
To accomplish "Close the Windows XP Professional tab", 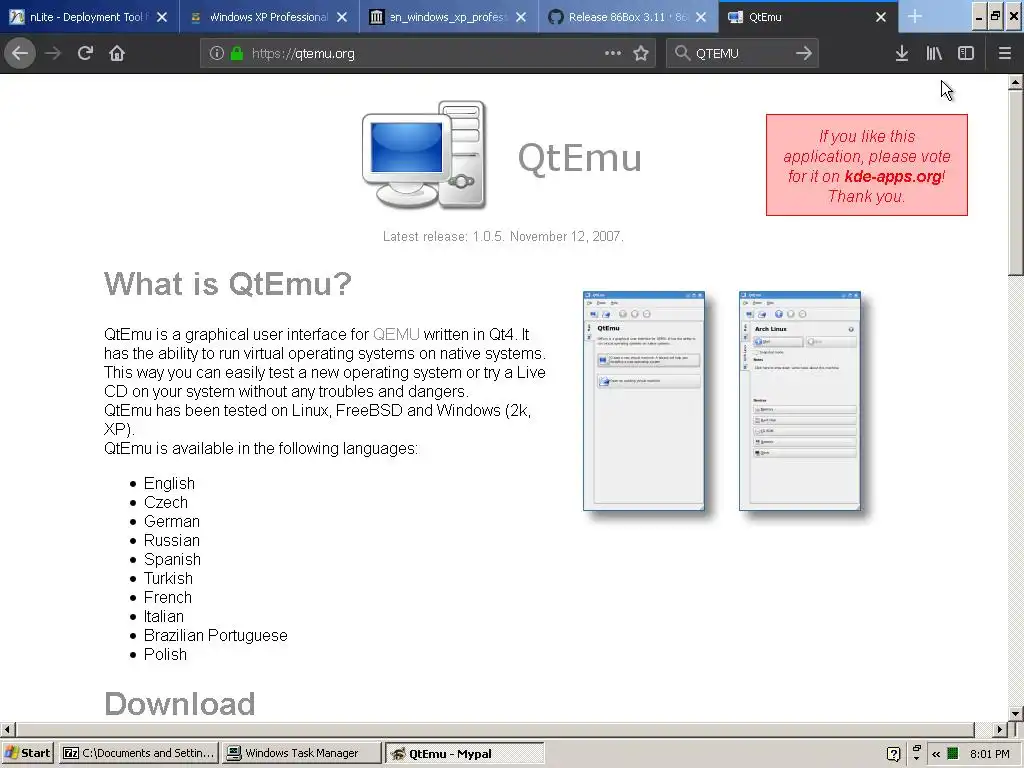I will [342, 17].
